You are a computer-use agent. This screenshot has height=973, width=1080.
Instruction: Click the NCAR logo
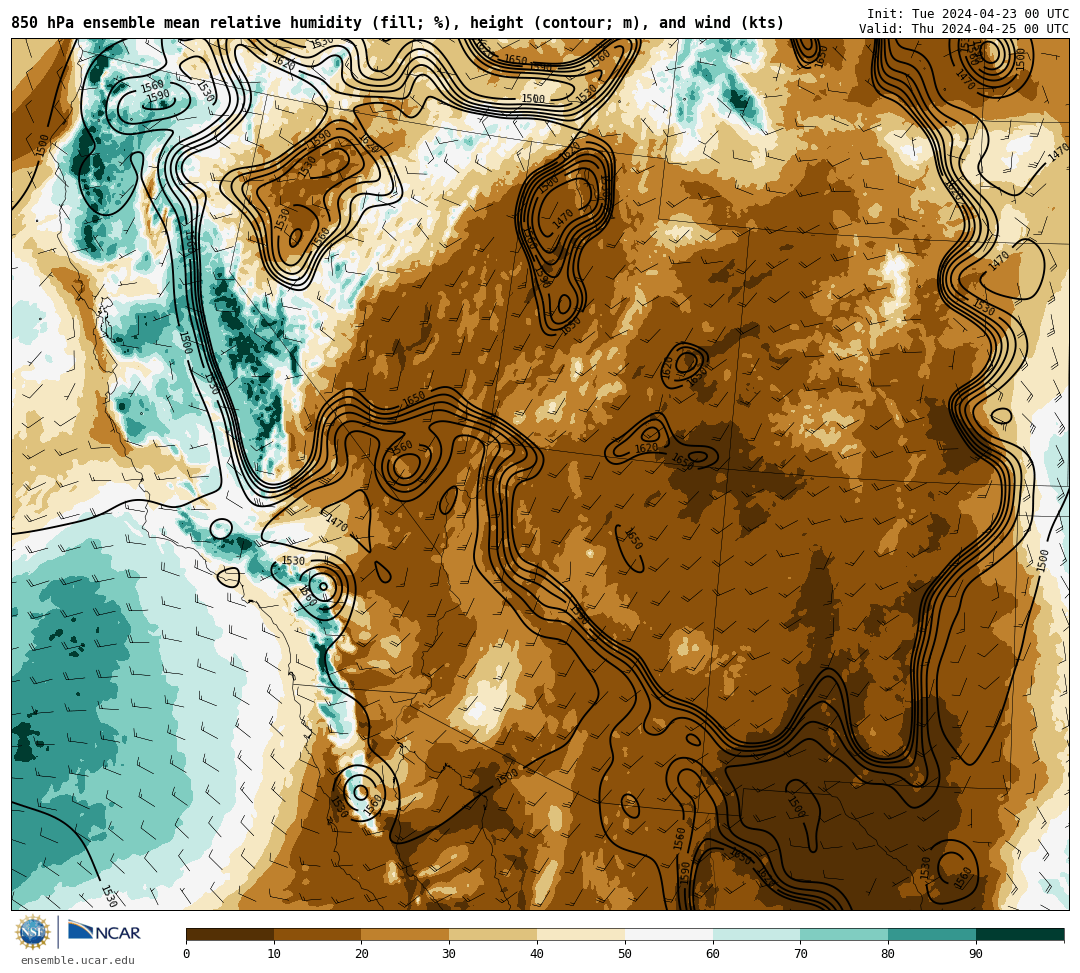(x=104, y=932)
